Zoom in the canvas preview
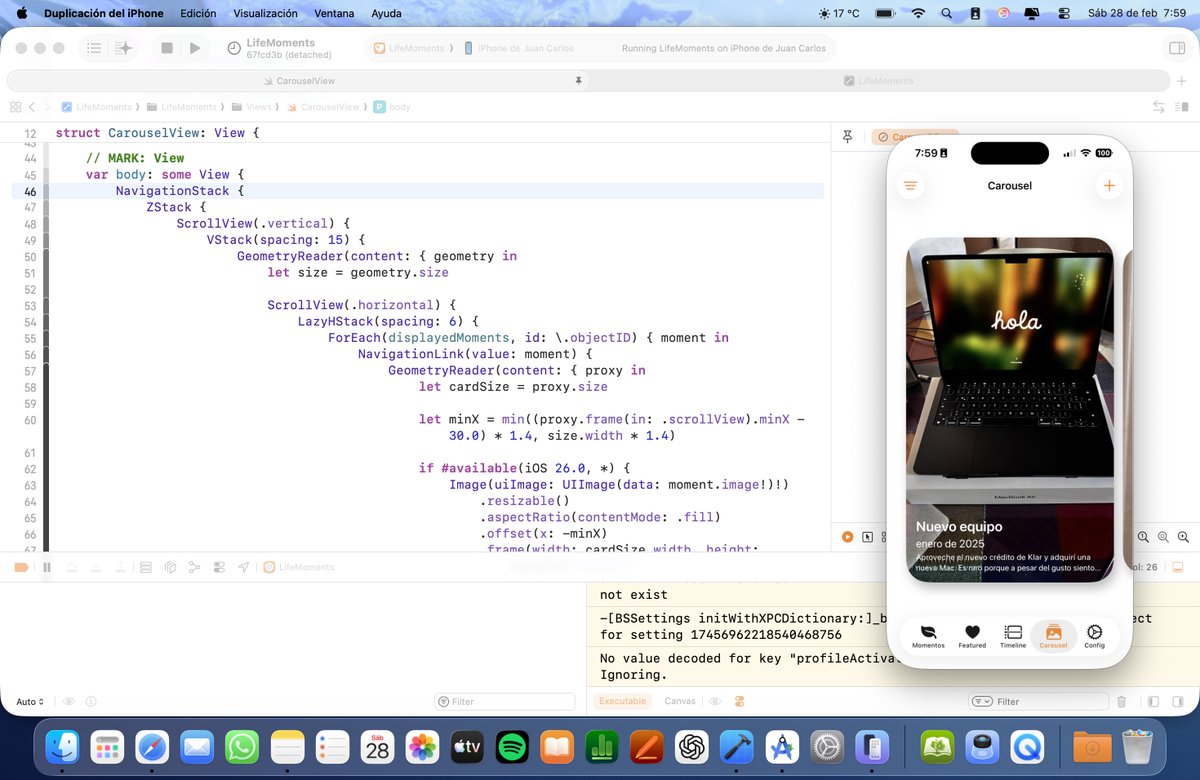 1182,537
